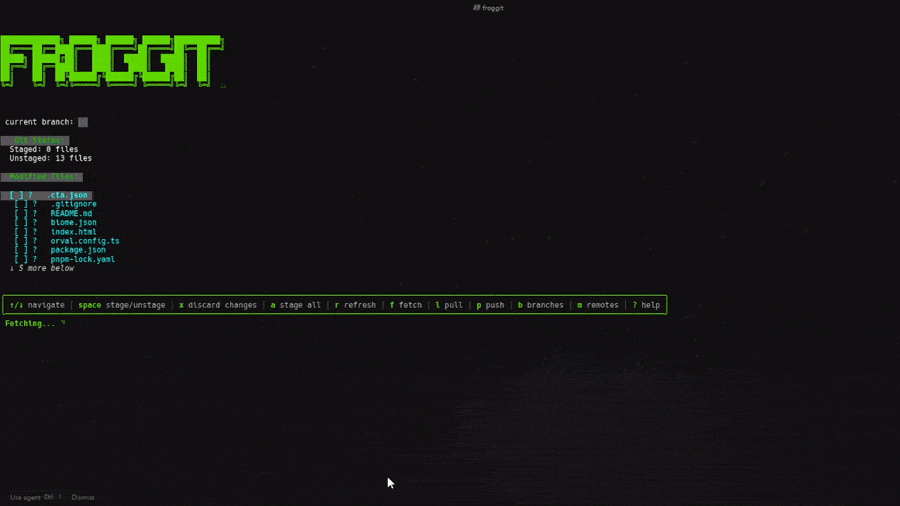Image resolution: width=900 pixels, height=506 pixels.
Task: Click the '5 more below' indicator
Action: point(42,268)
